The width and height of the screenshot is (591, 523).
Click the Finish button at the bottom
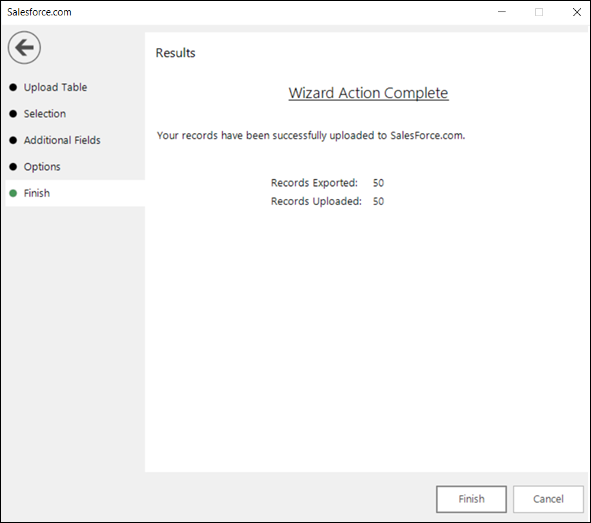coord(471,499)
